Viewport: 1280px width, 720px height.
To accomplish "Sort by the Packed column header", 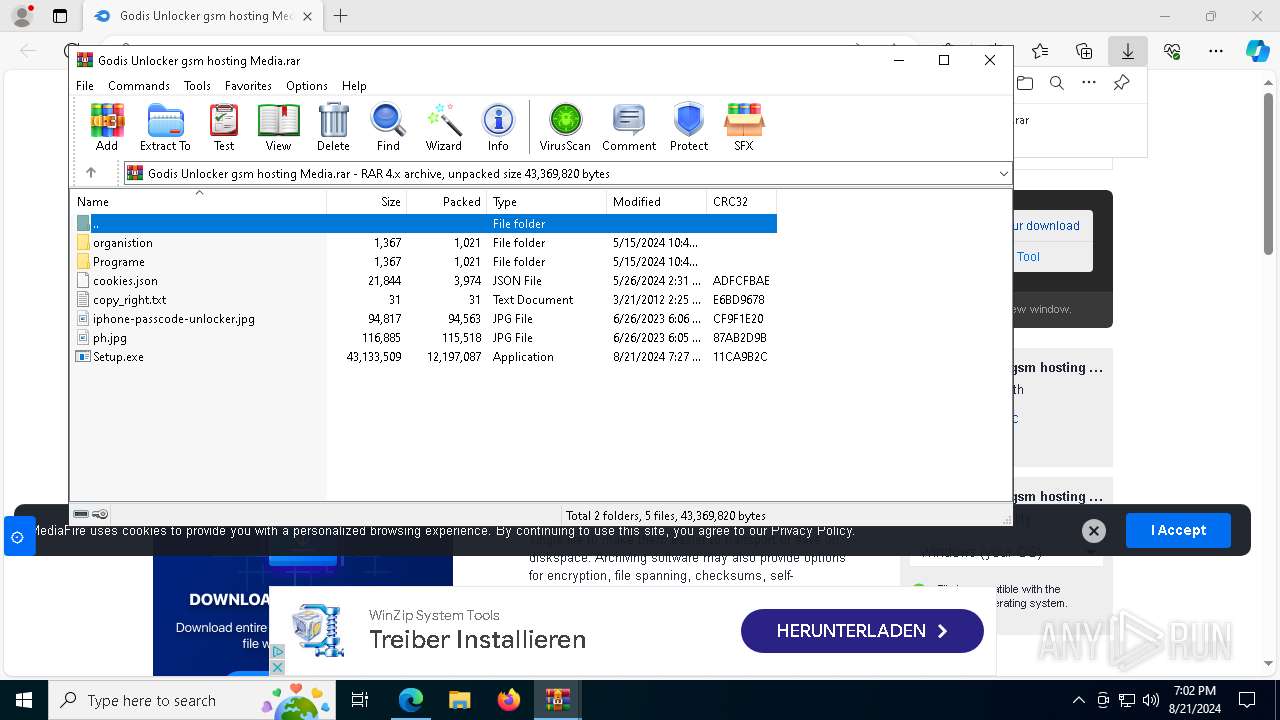I will [447, 202].
